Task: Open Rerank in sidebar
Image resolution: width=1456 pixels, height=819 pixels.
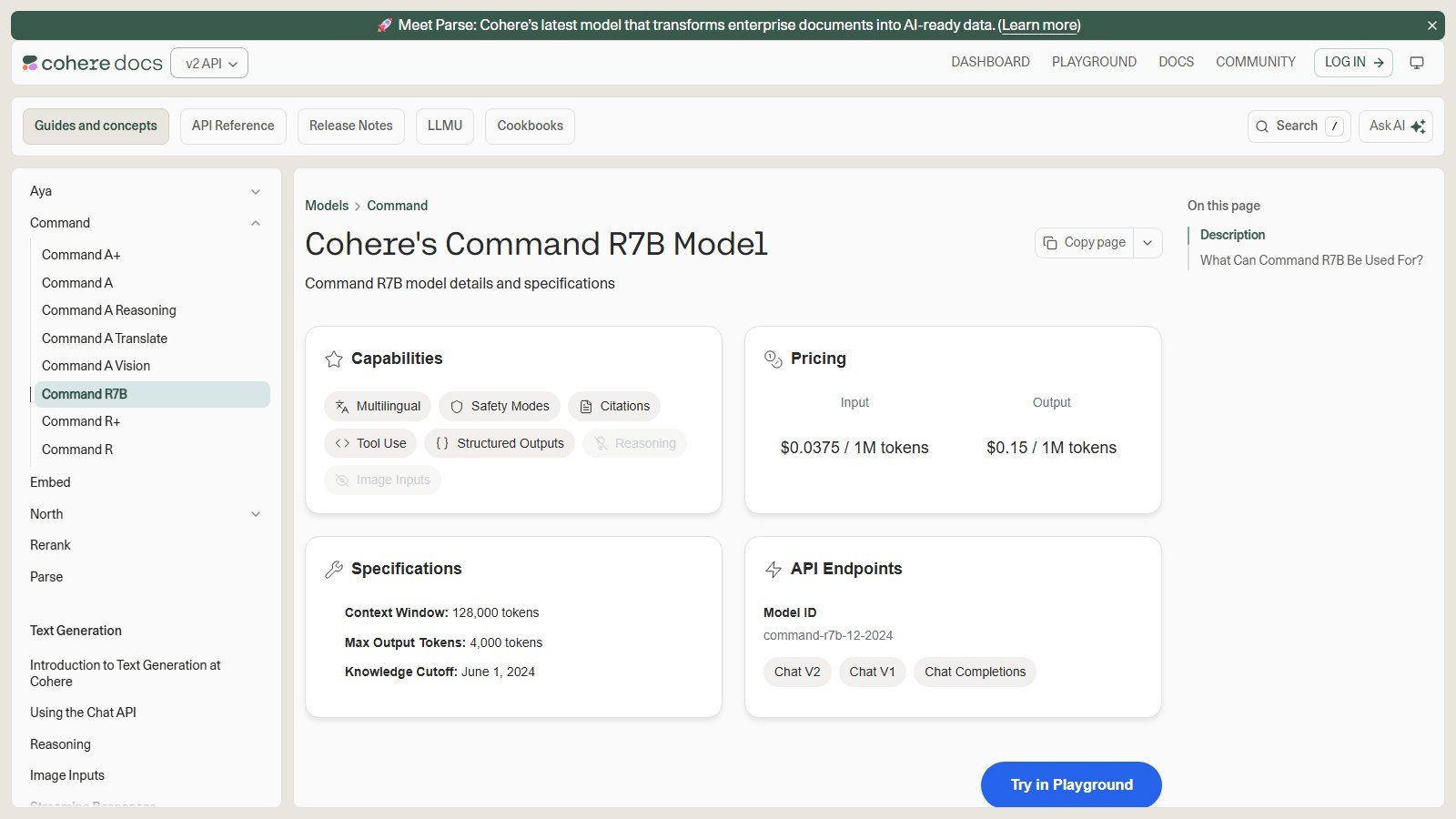Action: click(50, 545)
